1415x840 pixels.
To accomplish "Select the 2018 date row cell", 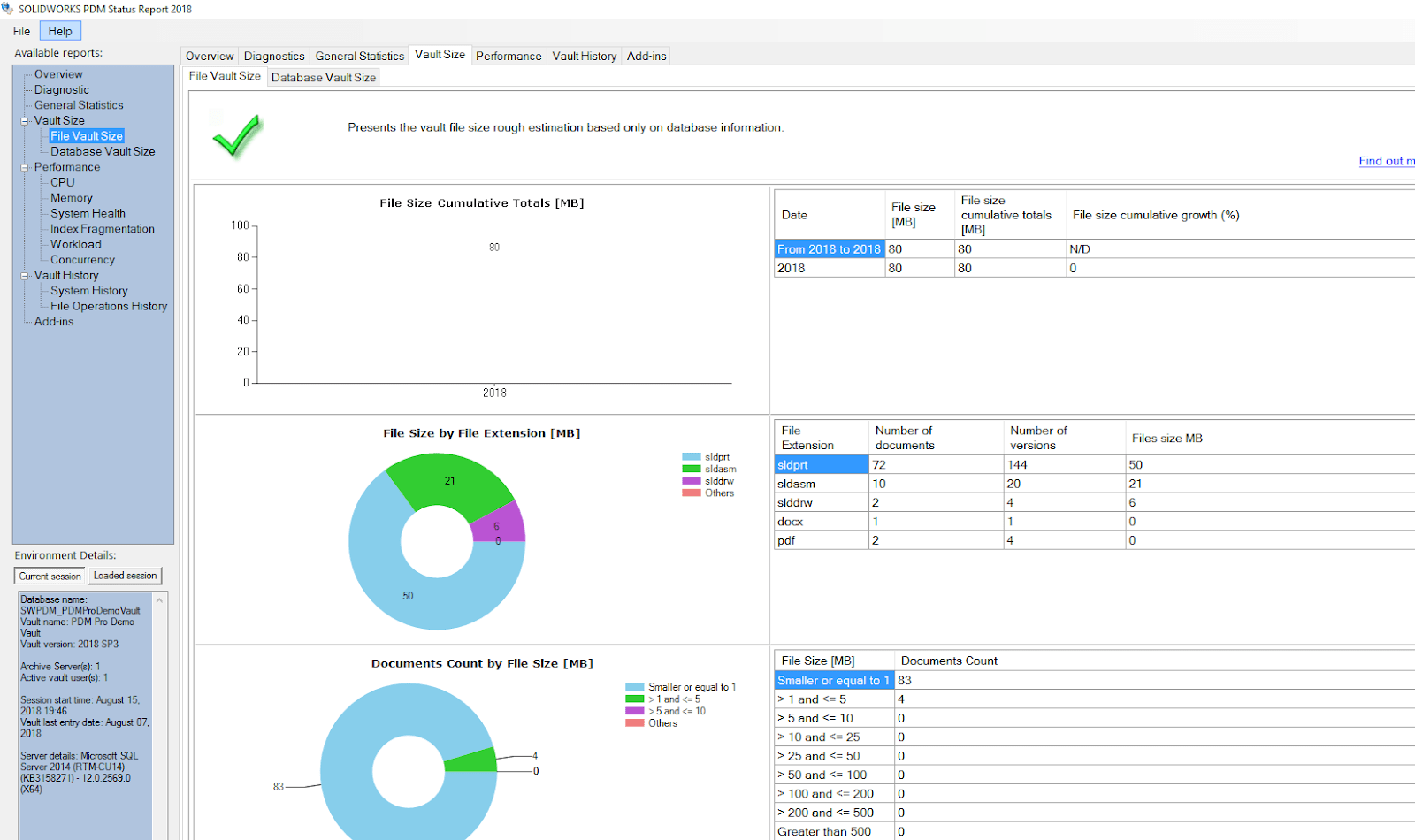I will point(830,268).
